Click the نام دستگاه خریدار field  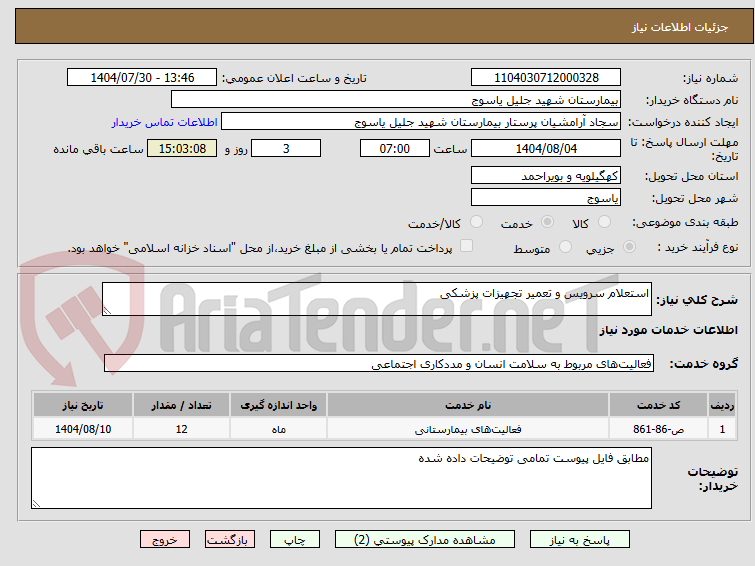(x=396, y=99)
